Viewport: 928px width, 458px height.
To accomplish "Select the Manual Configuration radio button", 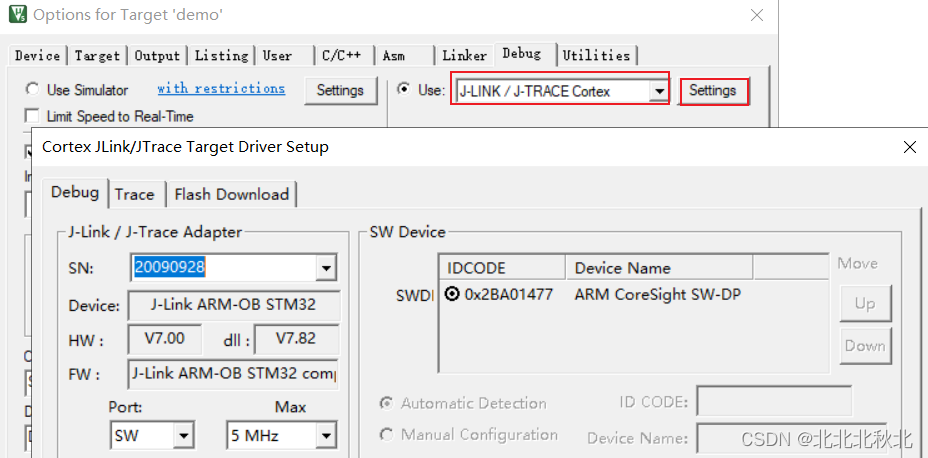I will pyautogui.click(x=386, y=435).
